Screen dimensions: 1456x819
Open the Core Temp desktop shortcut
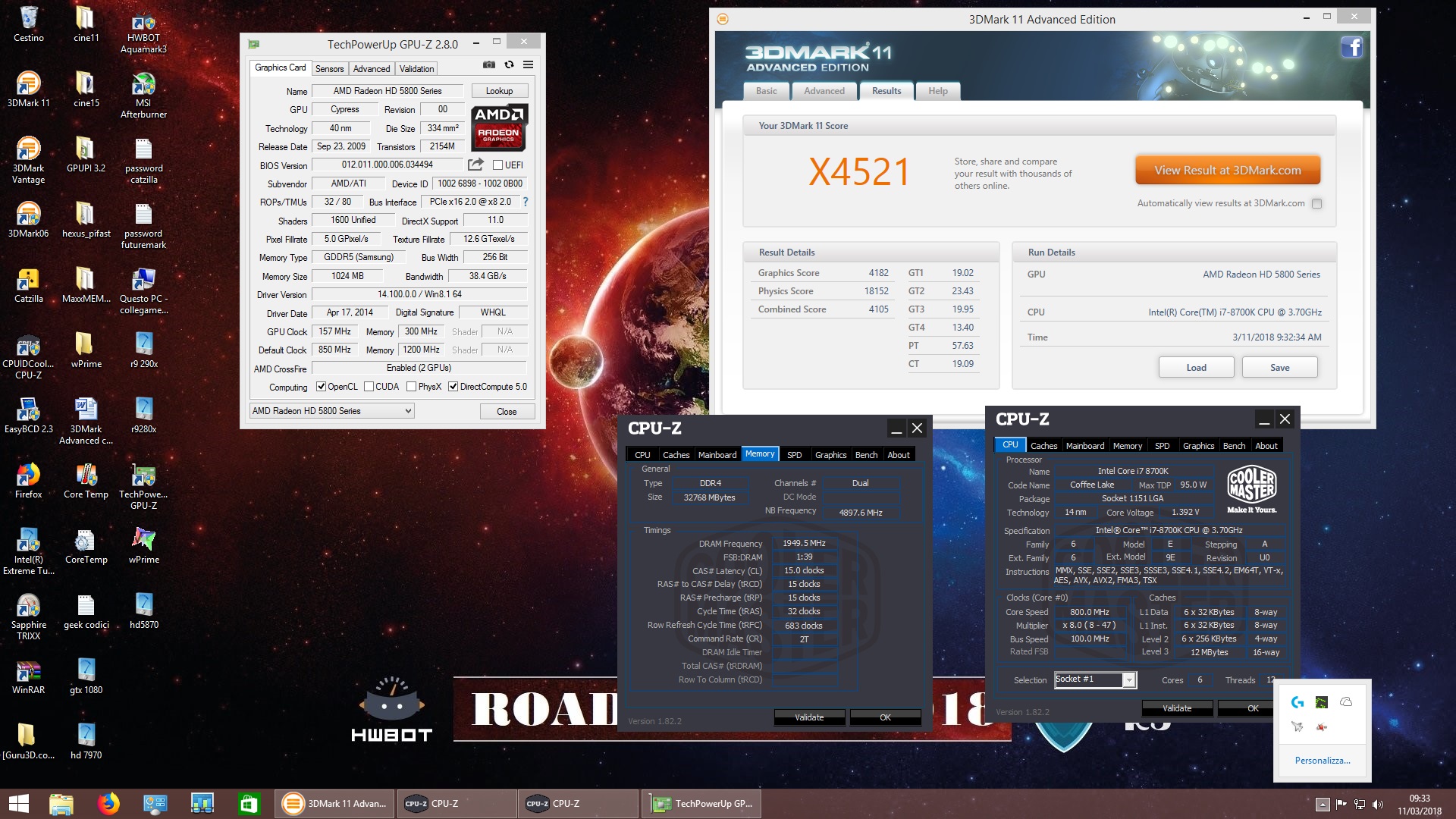(86, 481)
